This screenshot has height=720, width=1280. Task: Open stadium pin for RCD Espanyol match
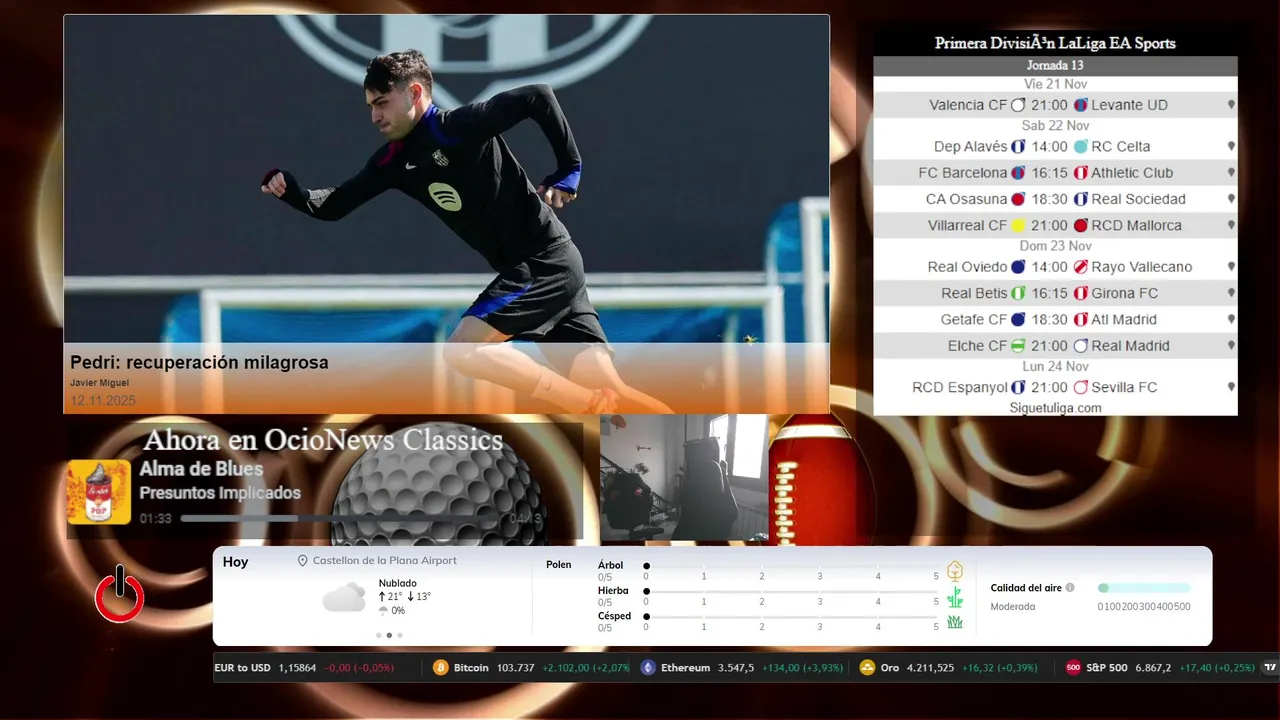1231,387
